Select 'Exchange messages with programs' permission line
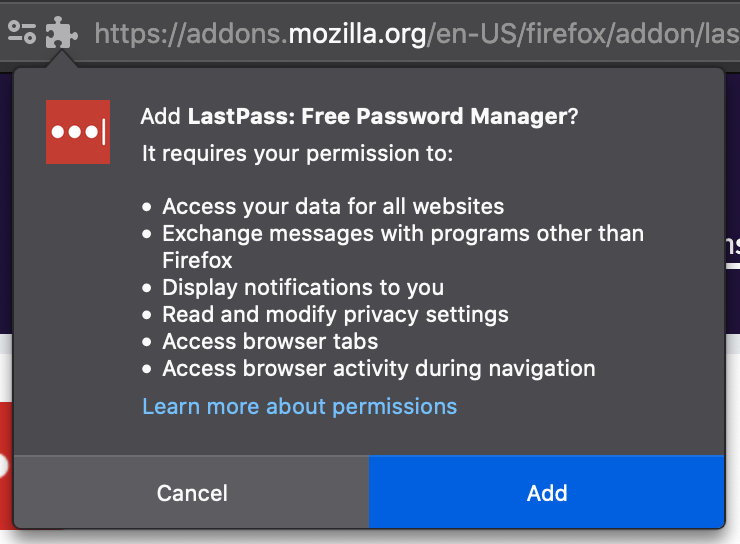Screen dimensions: 740x544 (x=403, y=234)
